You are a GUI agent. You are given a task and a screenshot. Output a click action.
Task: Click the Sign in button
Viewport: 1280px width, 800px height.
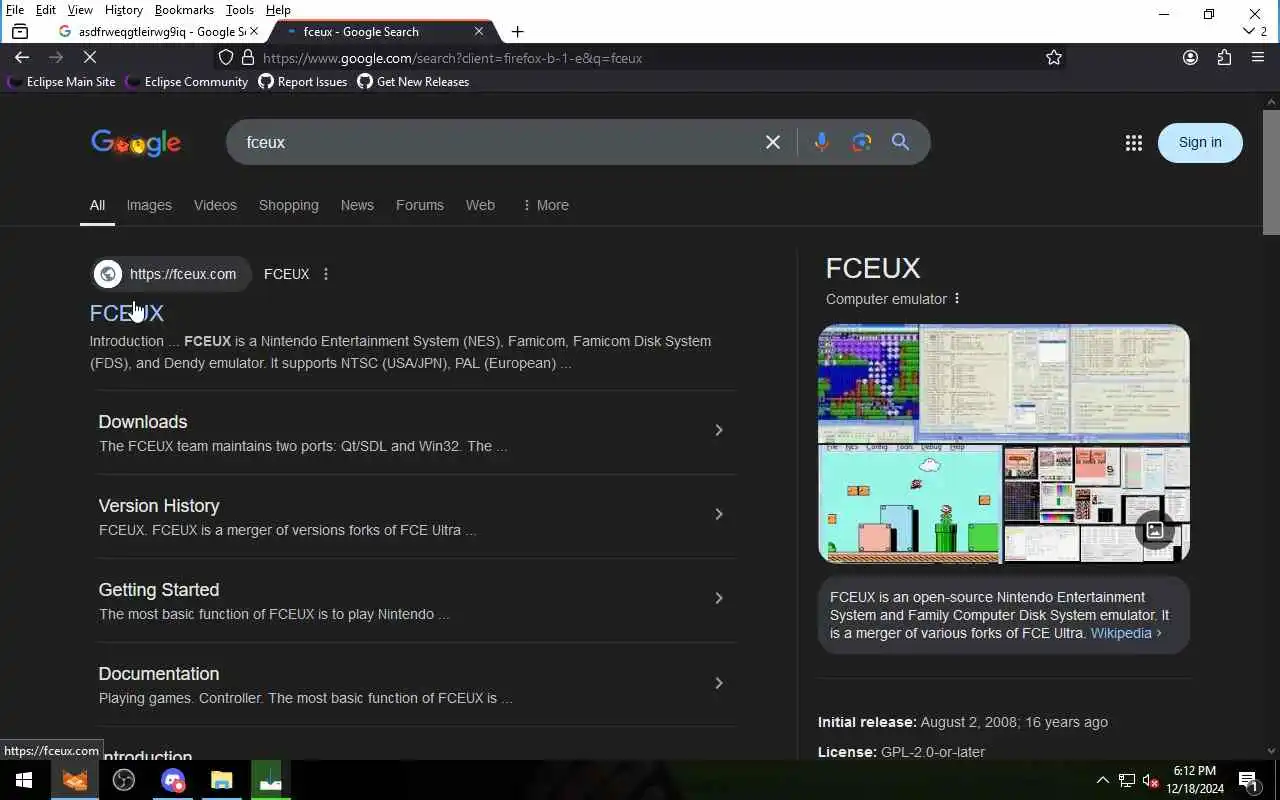click(1200, 142)
